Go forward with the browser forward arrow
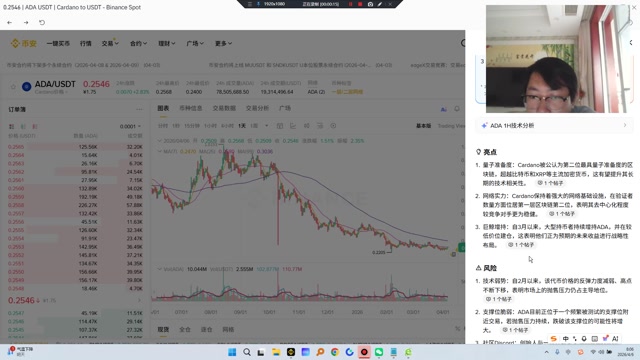Screen dimensions: 640x360 26,22
